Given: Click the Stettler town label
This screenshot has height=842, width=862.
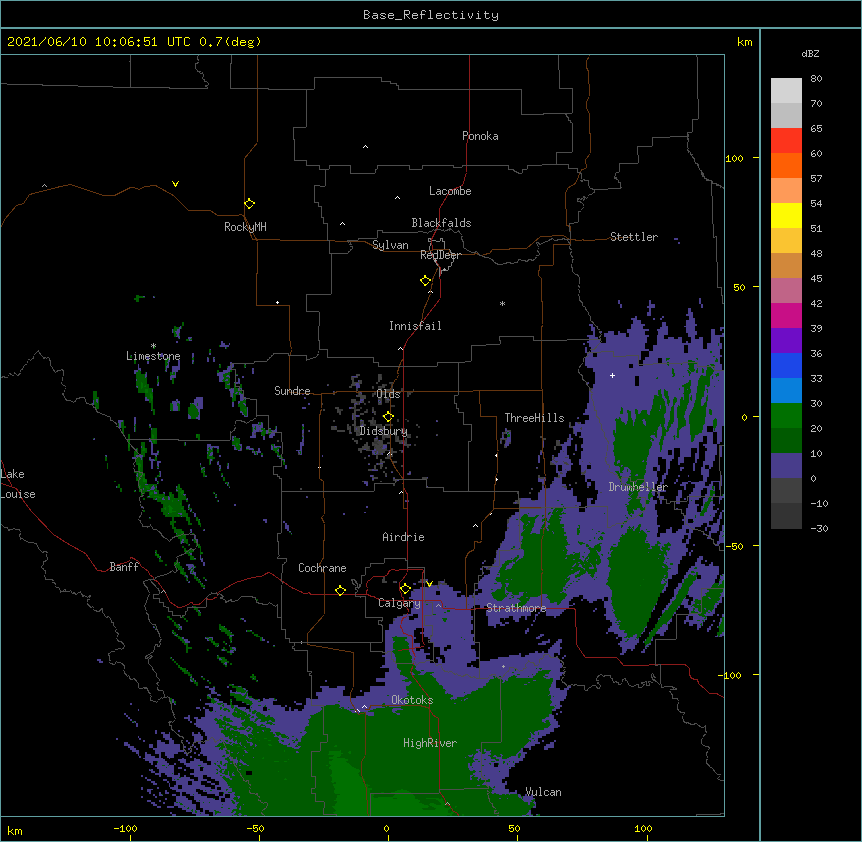Looking at the screenshot, I should [634, 237].
